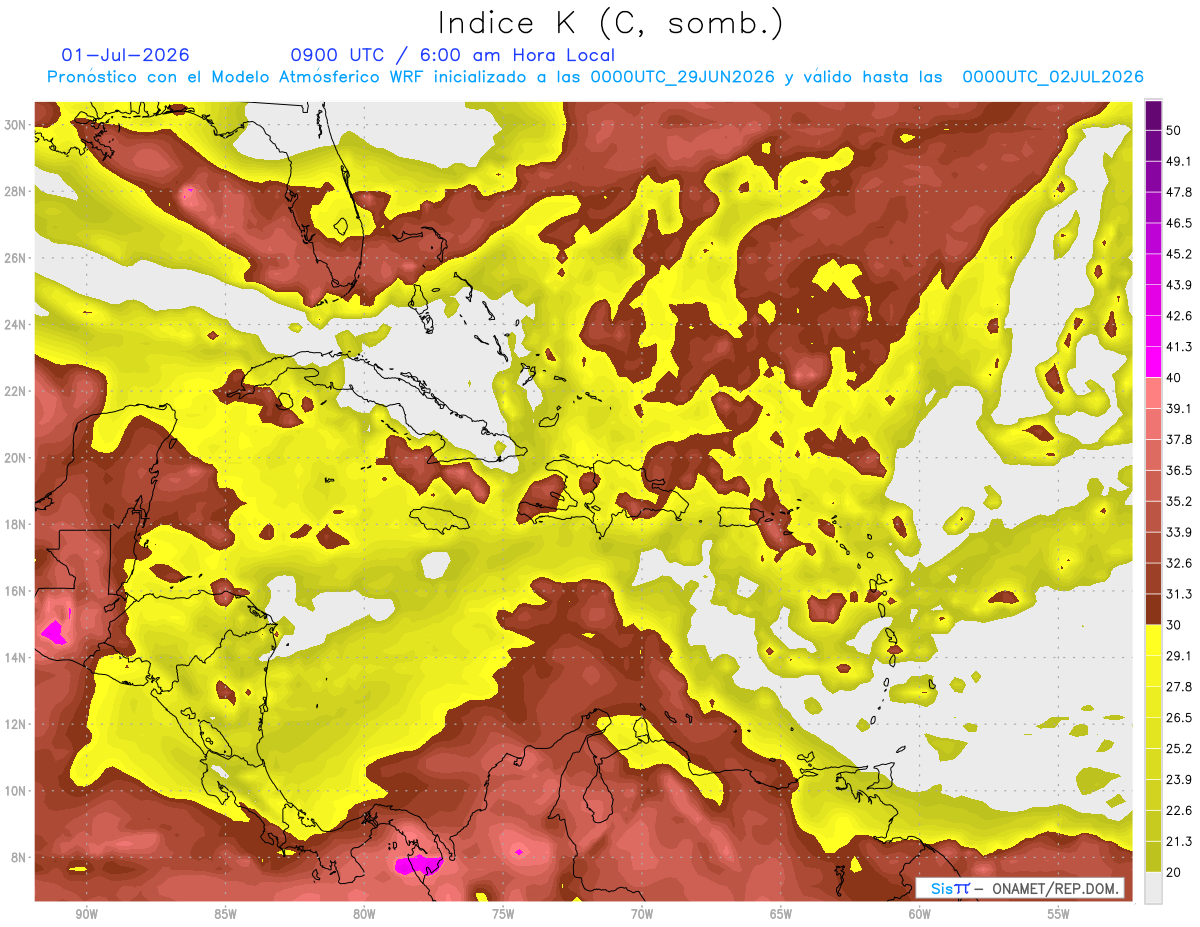Click the colorbar label '31.3'
This screenshot has width=1200, height=927.
click(1178, 594)
